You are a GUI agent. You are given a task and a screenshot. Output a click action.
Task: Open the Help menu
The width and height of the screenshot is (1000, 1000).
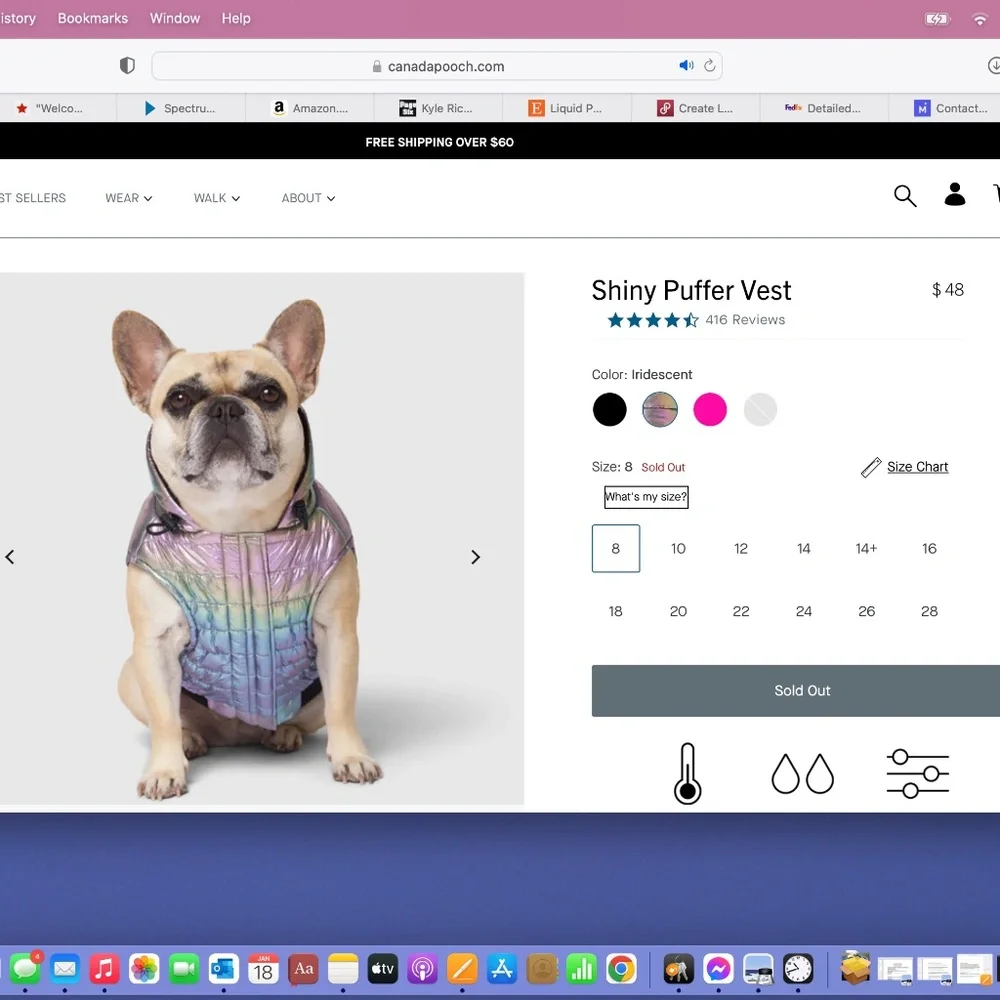236,18
